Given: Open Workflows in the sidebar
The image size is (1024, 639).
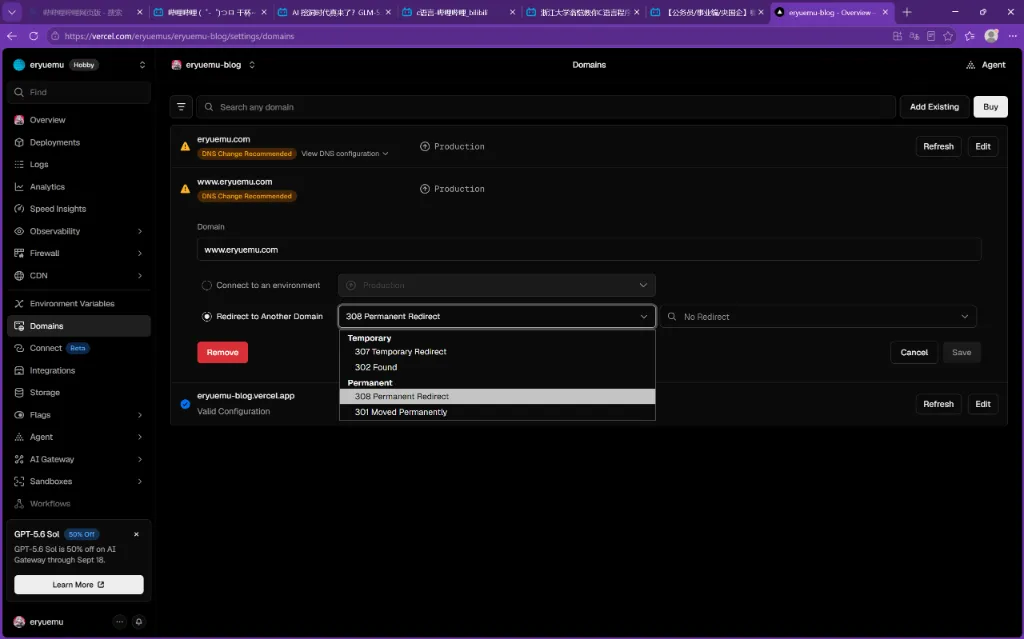Looking at the screenshot, I should point(79,504).
